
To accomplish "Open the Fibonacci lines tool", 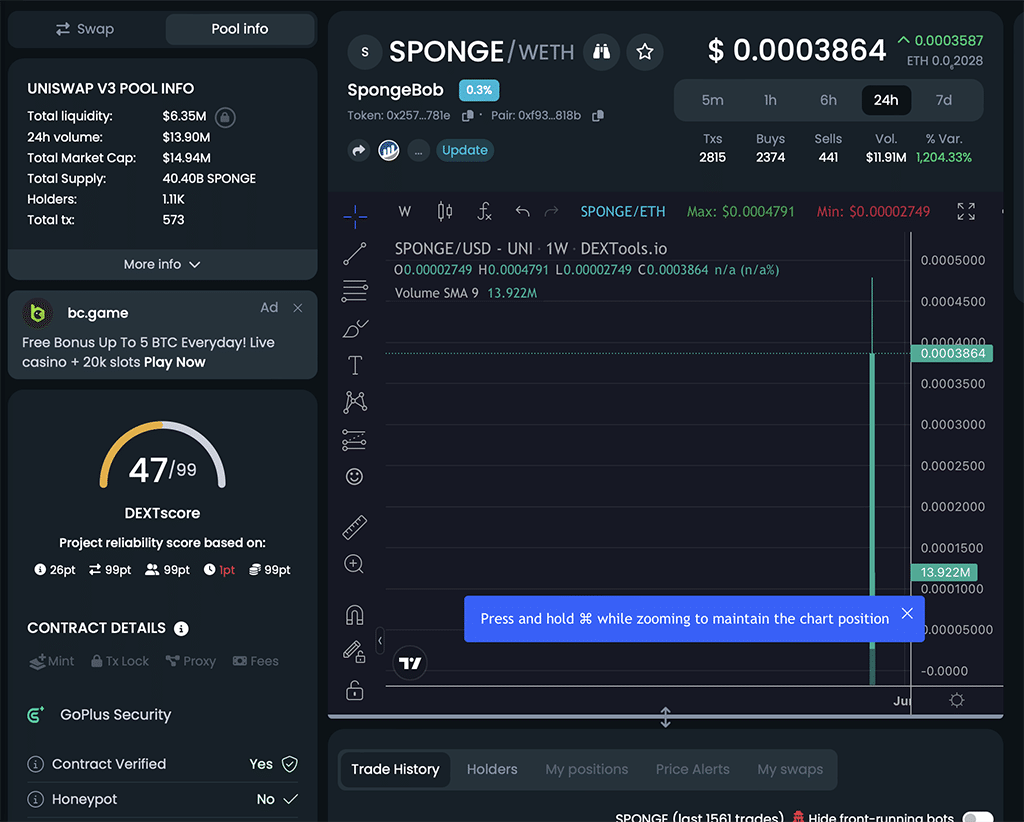I will tap(355, 291).
